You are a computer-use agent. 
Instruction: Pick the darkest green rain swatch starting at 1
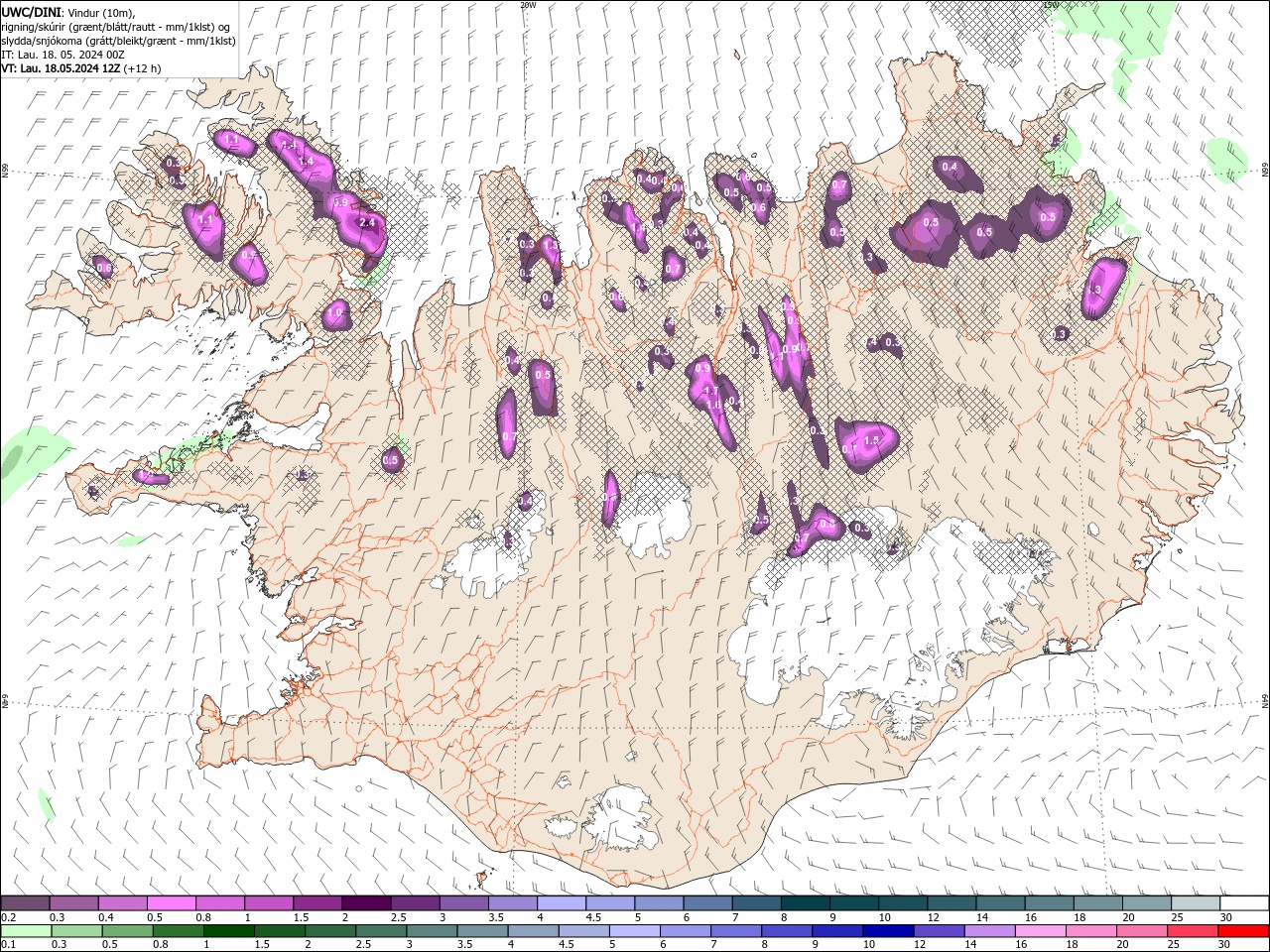(228, 931)
